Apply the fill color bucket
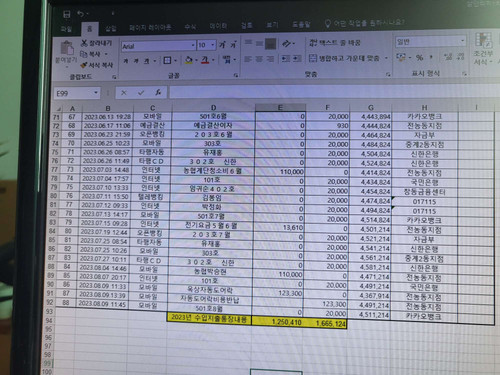Screen dimensions: 500x375 pos(189,60)
